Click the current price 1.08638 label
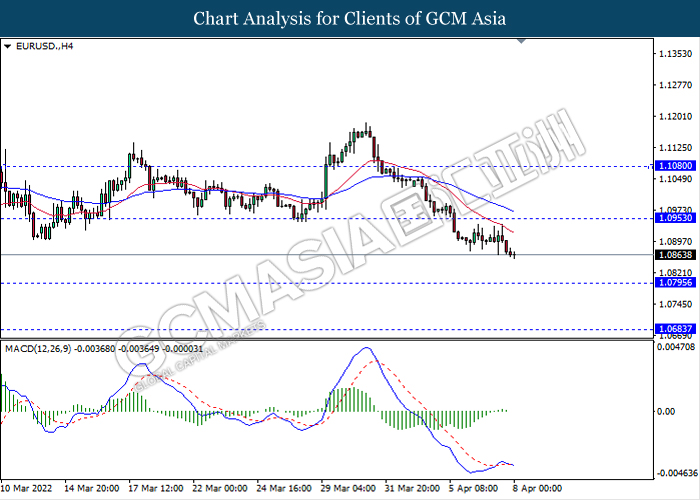The image size is (700, 500). click(675, 255)
